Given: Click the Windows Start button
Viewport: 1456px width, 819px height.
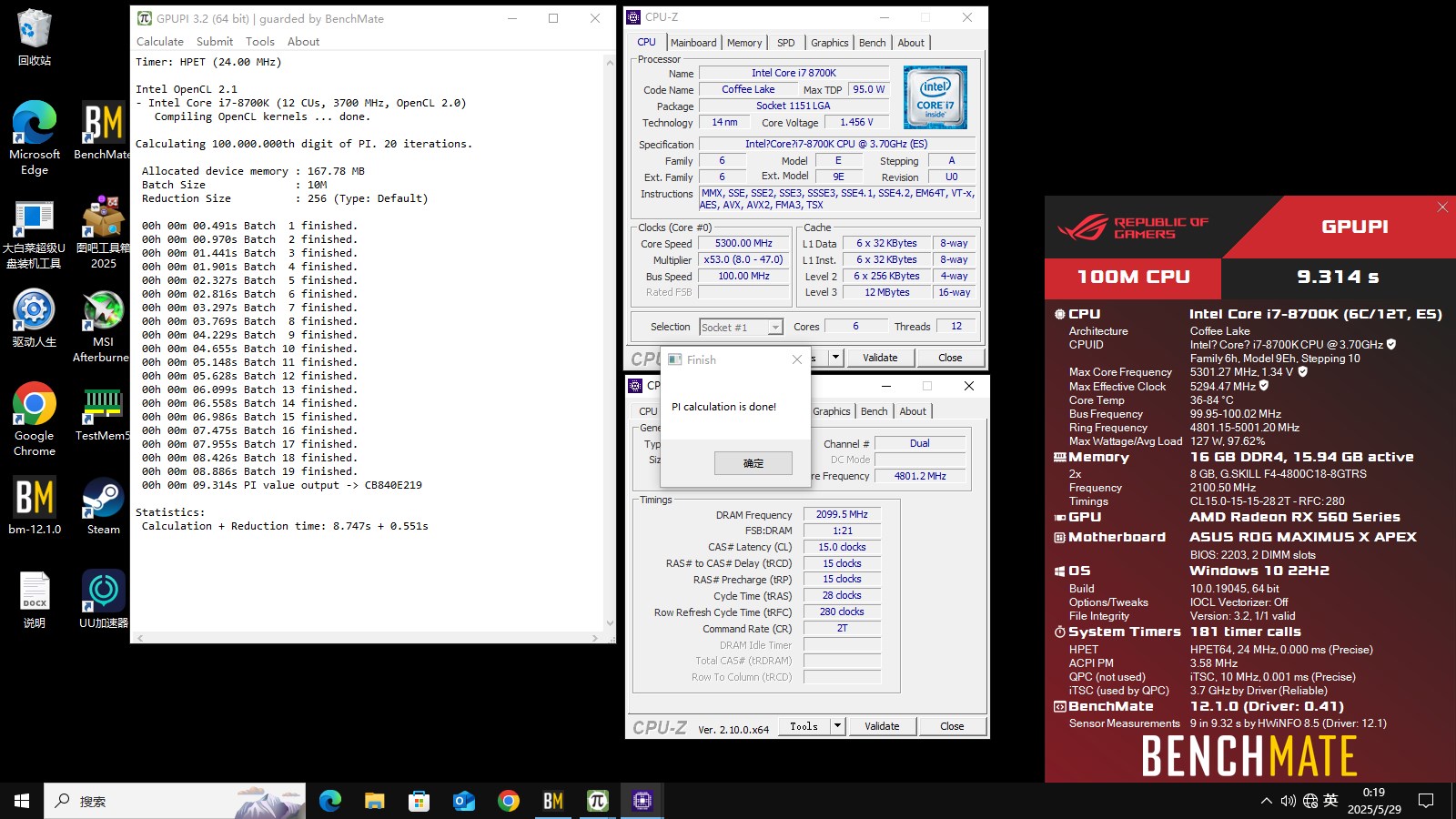Looking at the screenshot, I should point(22,801).
